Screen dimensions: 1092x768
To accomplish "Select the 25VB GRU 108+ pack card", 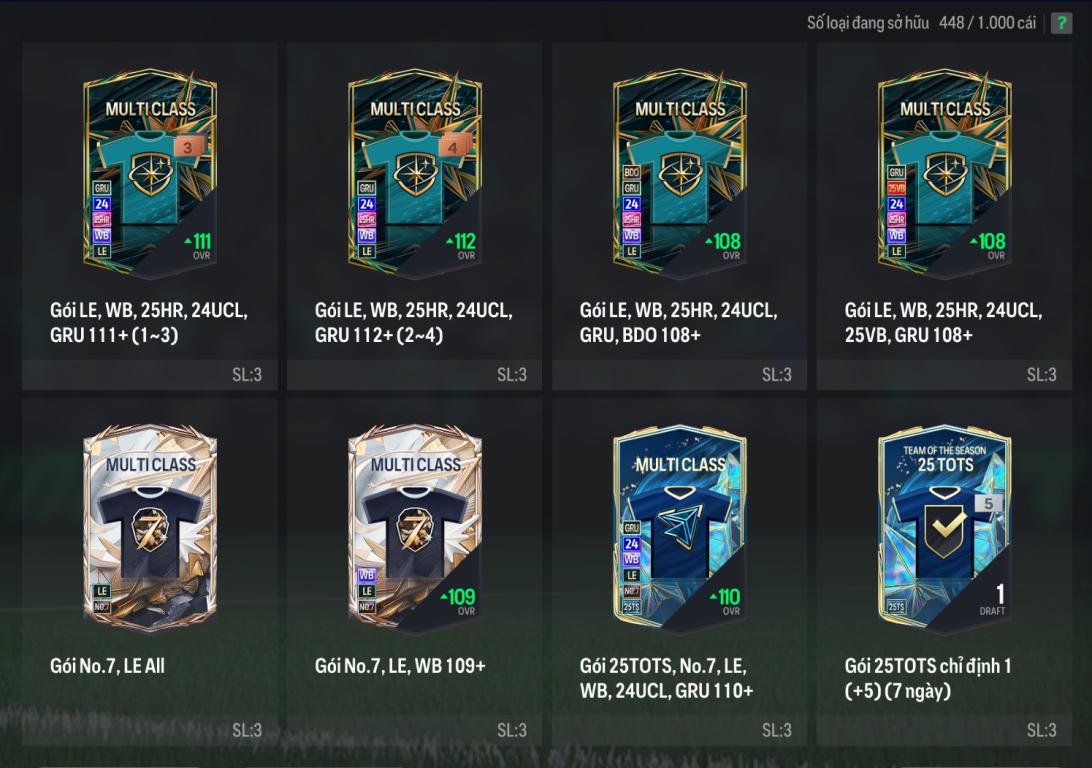I will pyautogui.click(x=944, y=173).
